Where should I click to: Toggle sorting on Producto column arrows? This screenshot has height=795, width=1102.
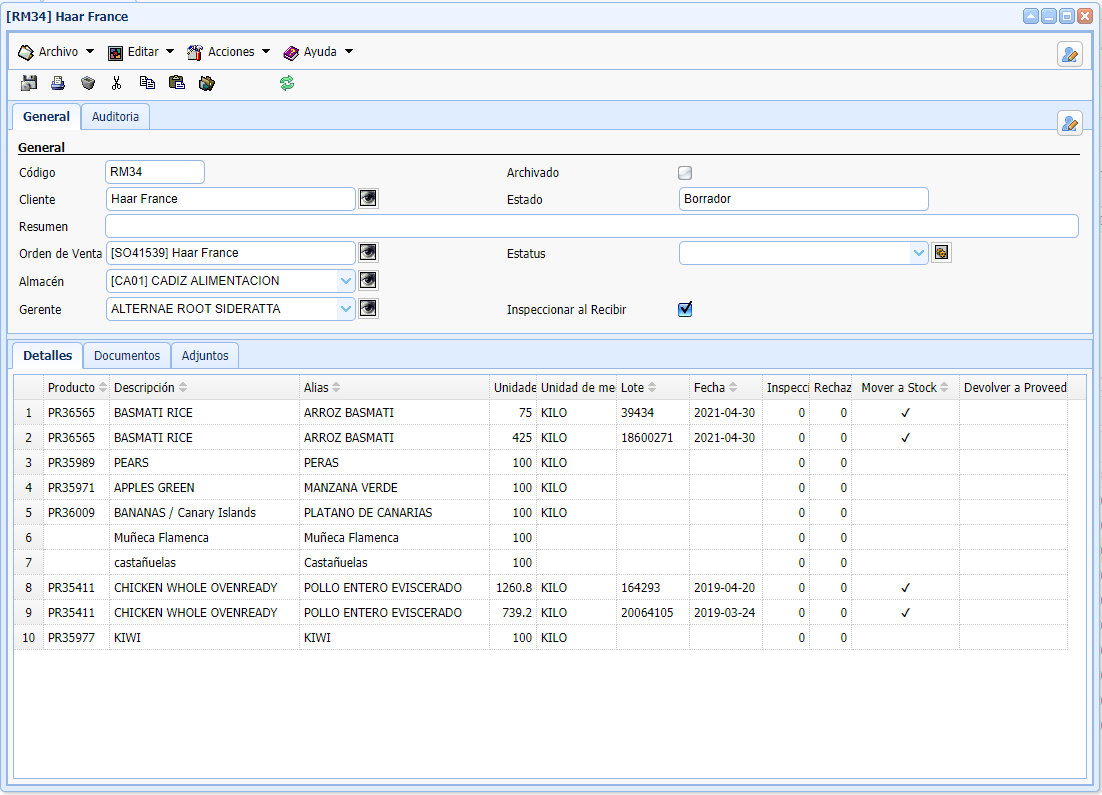click(x=103, y=387)
